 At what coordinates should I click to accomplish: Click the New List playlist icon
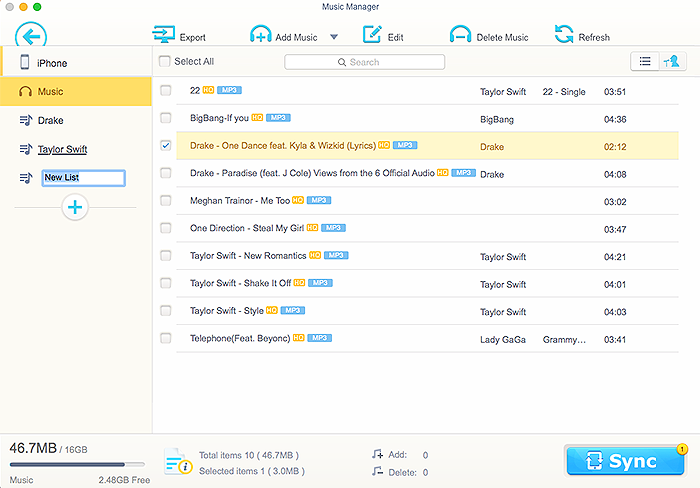(x=26, y=178)
